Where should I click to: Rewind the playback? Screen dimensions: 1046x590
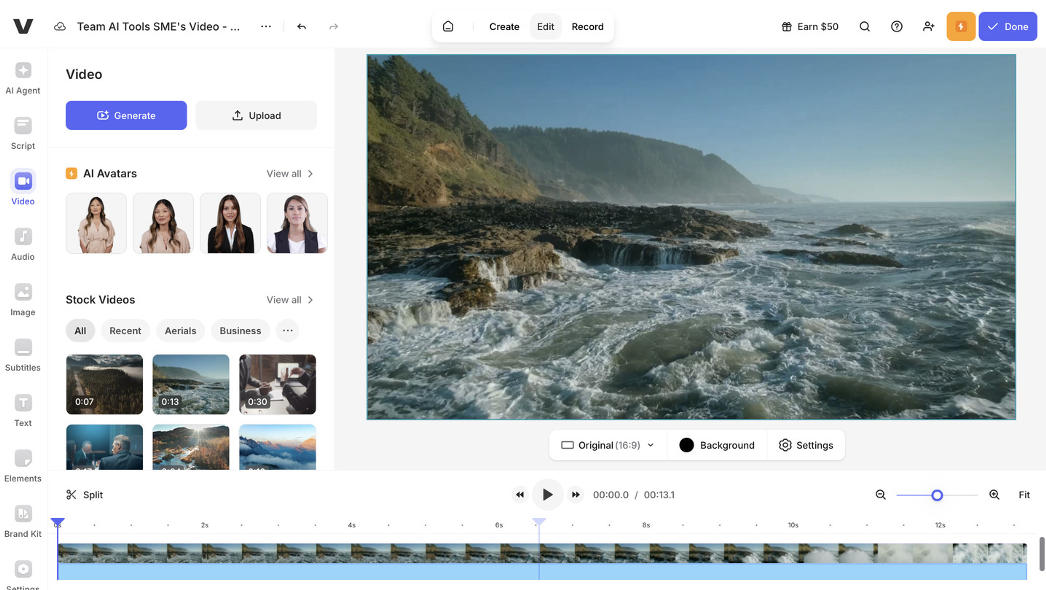pos(520,495)
